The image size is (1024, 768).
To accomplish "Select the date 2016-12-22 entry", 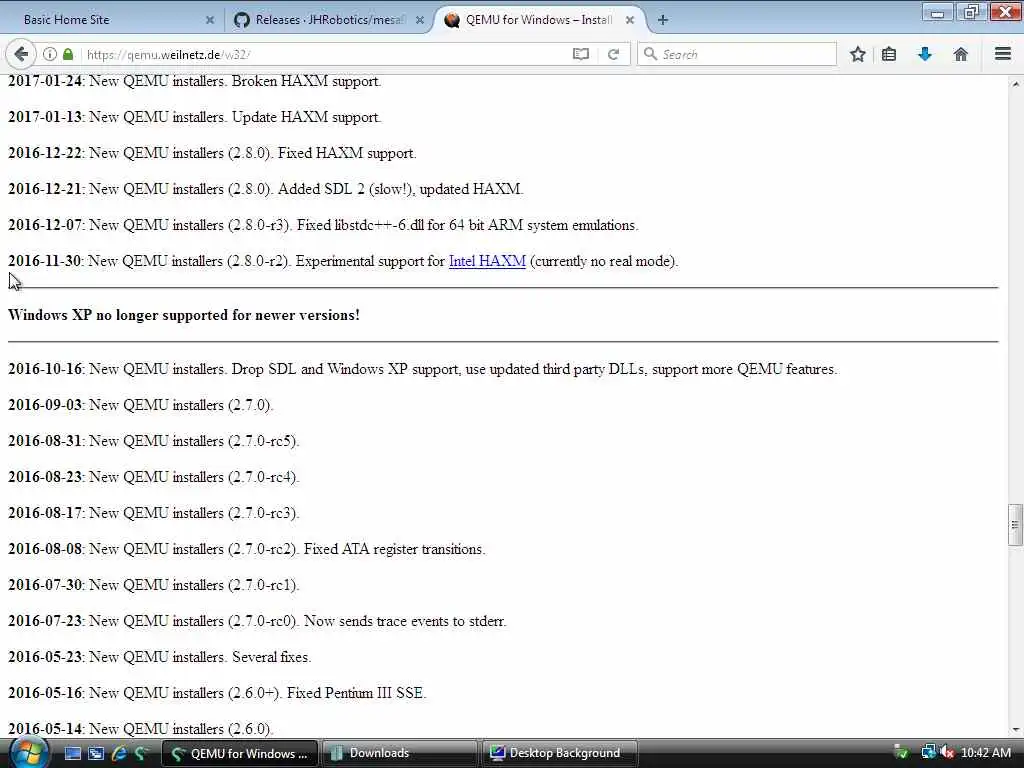I will click(212, 153).
